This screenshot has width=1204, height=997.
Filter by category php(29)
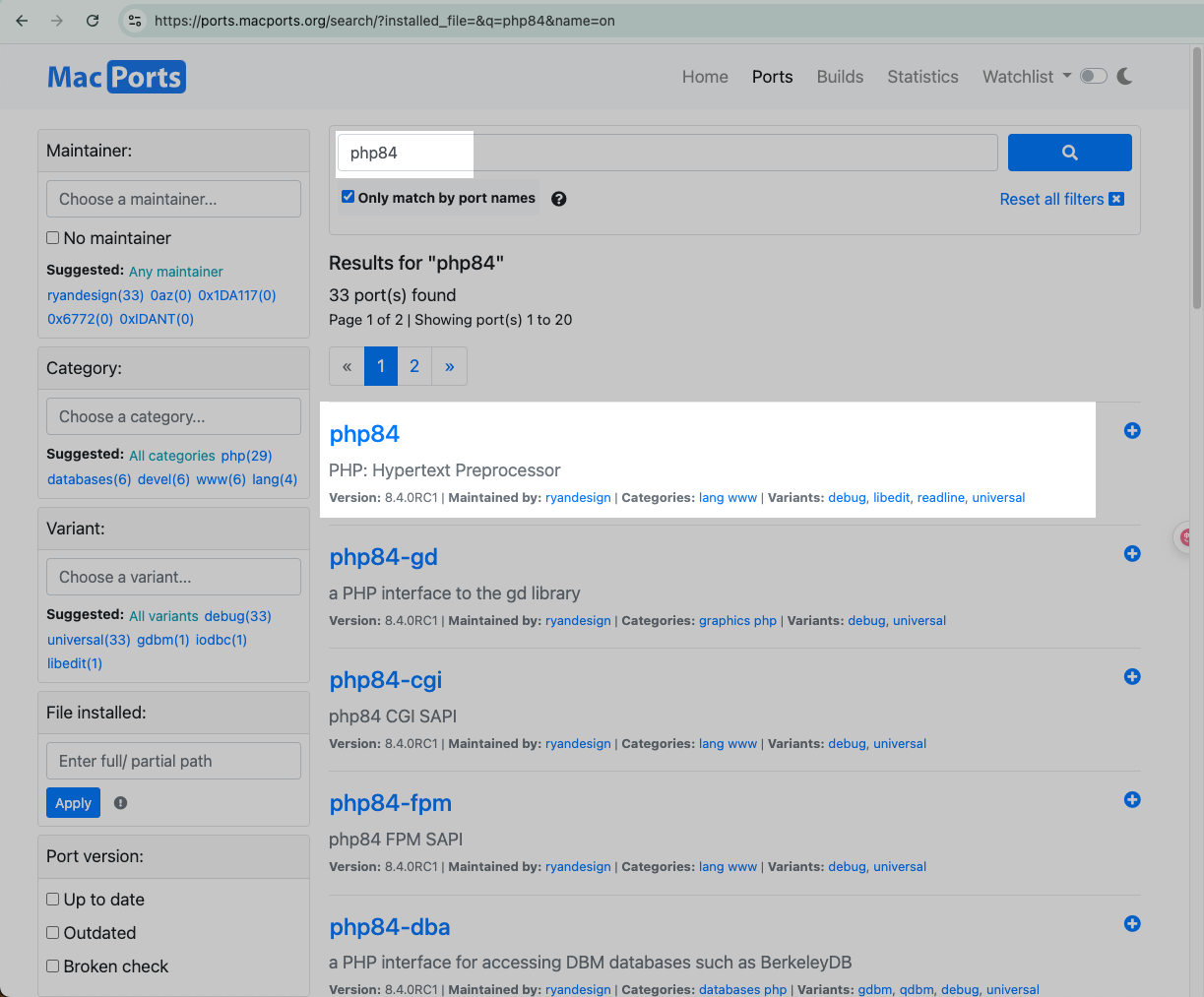click(x=246, y=456)
